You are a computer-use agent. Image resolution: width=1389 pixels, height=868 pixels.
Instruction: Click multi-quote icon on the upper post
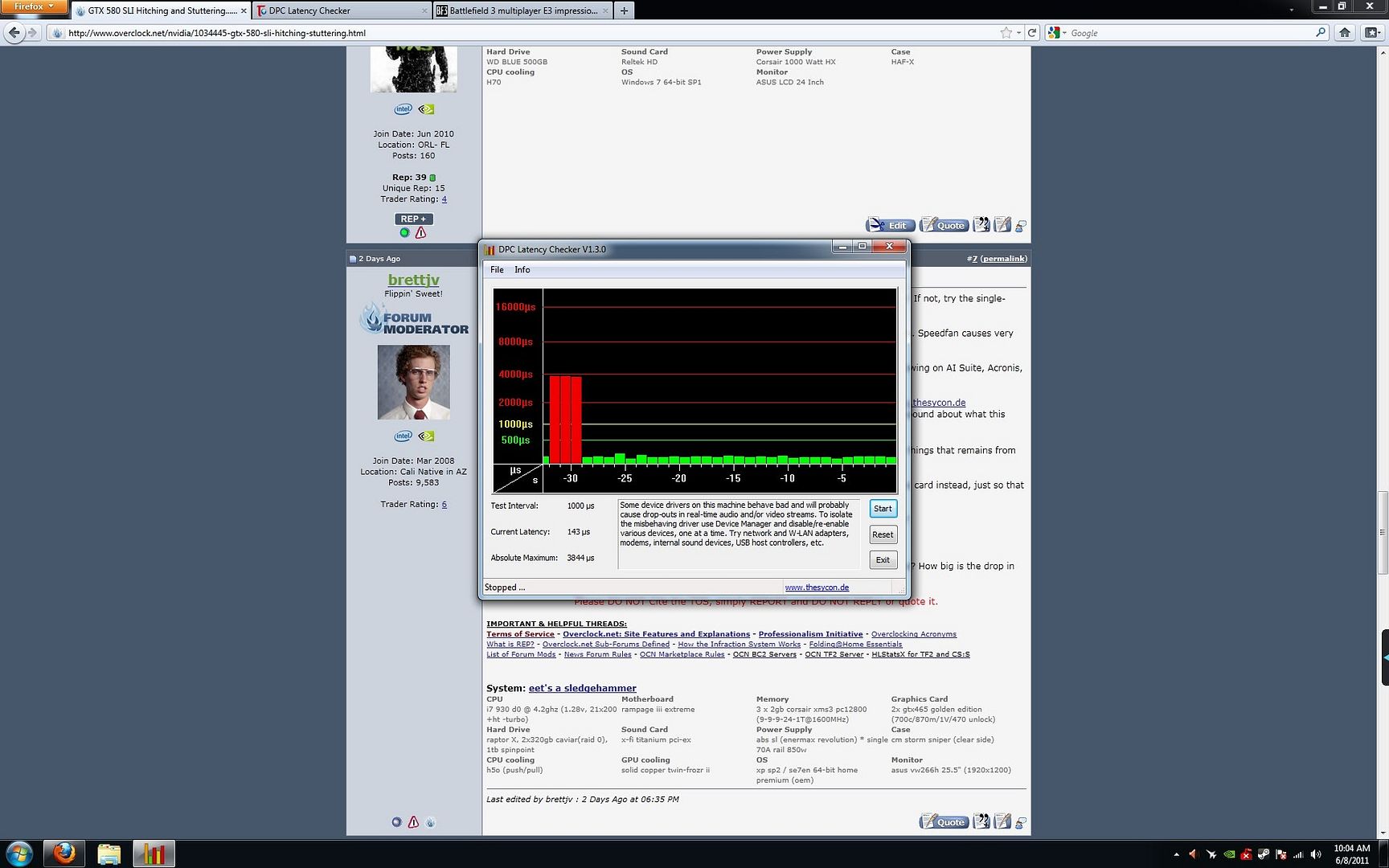(981, 225)
